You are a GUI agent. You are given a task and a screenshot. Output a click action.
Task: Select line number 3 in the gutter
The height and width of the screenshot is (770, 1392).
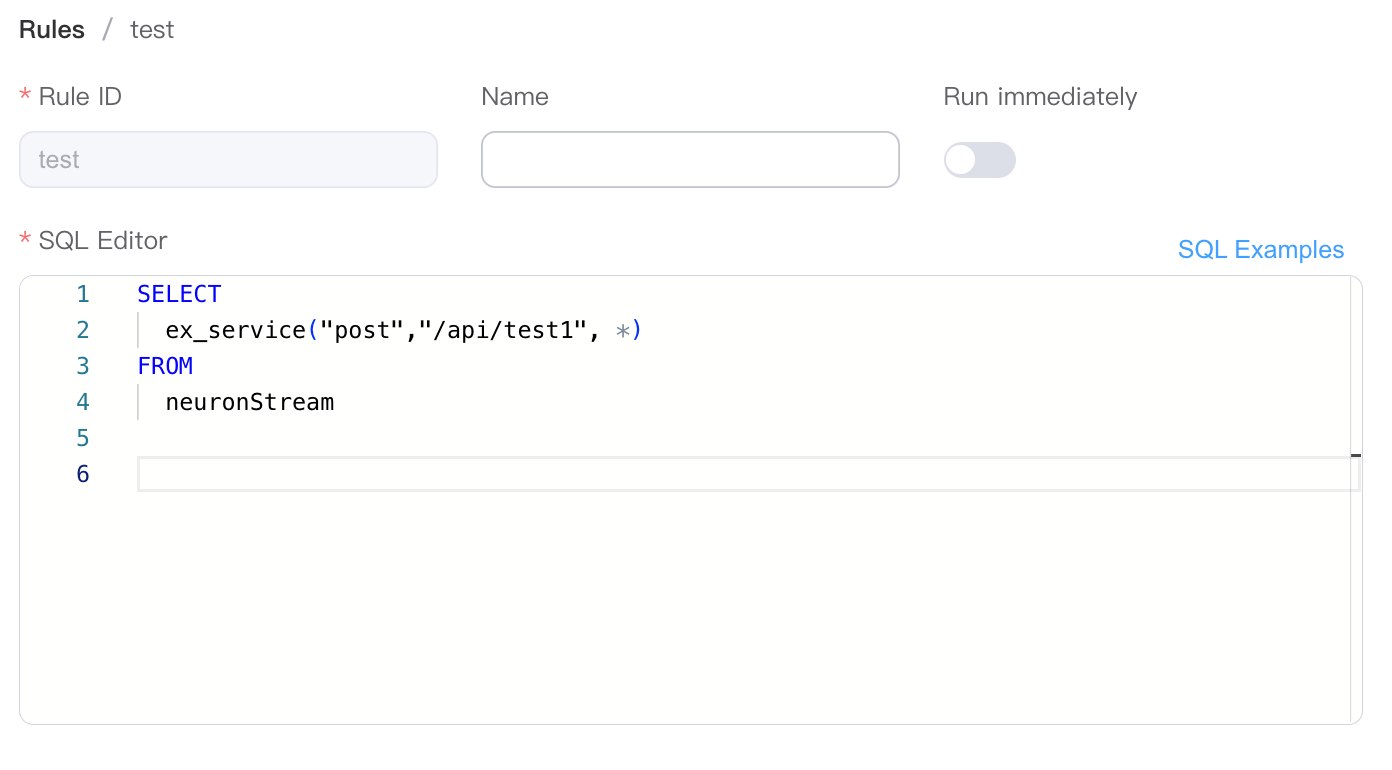coord(83,367)
